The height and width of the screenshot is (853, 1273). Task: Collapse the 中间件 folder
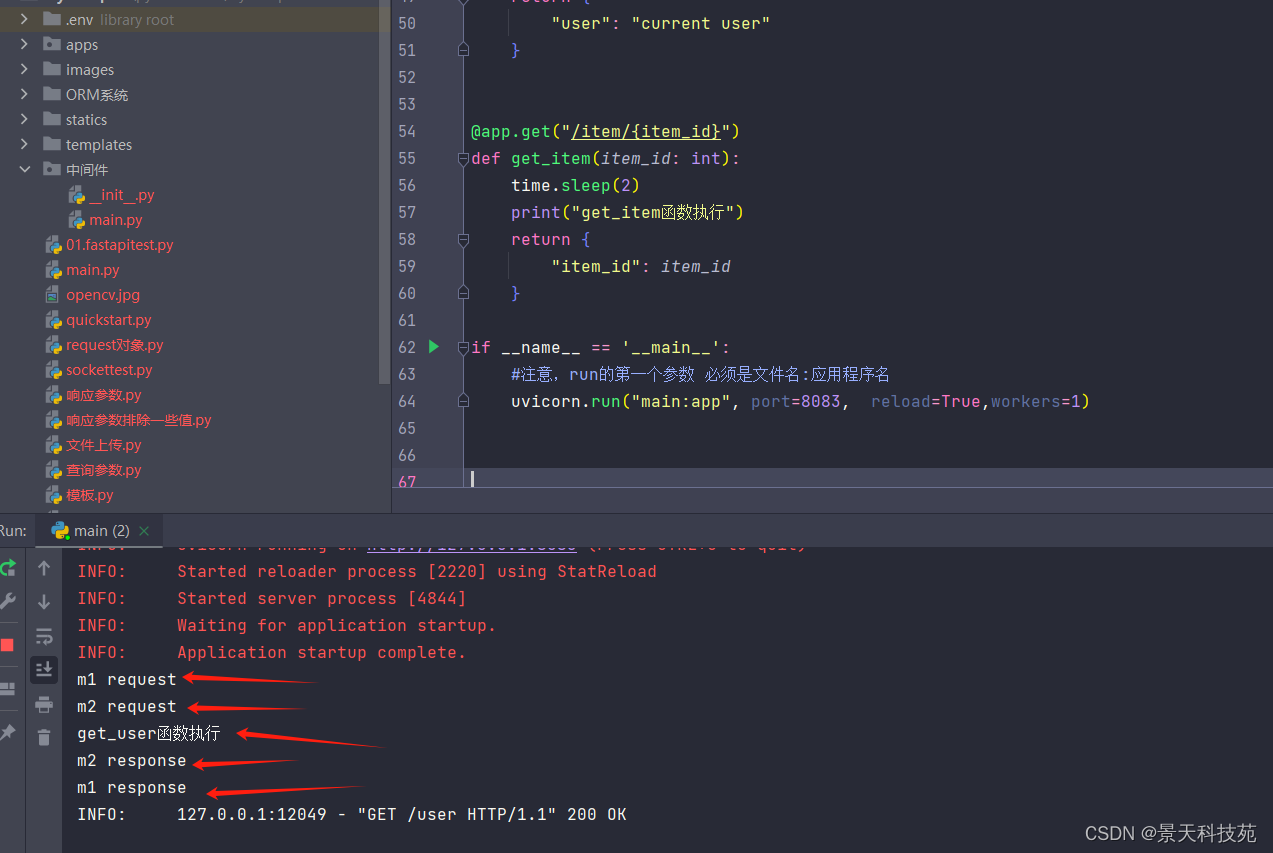point(24,169)
